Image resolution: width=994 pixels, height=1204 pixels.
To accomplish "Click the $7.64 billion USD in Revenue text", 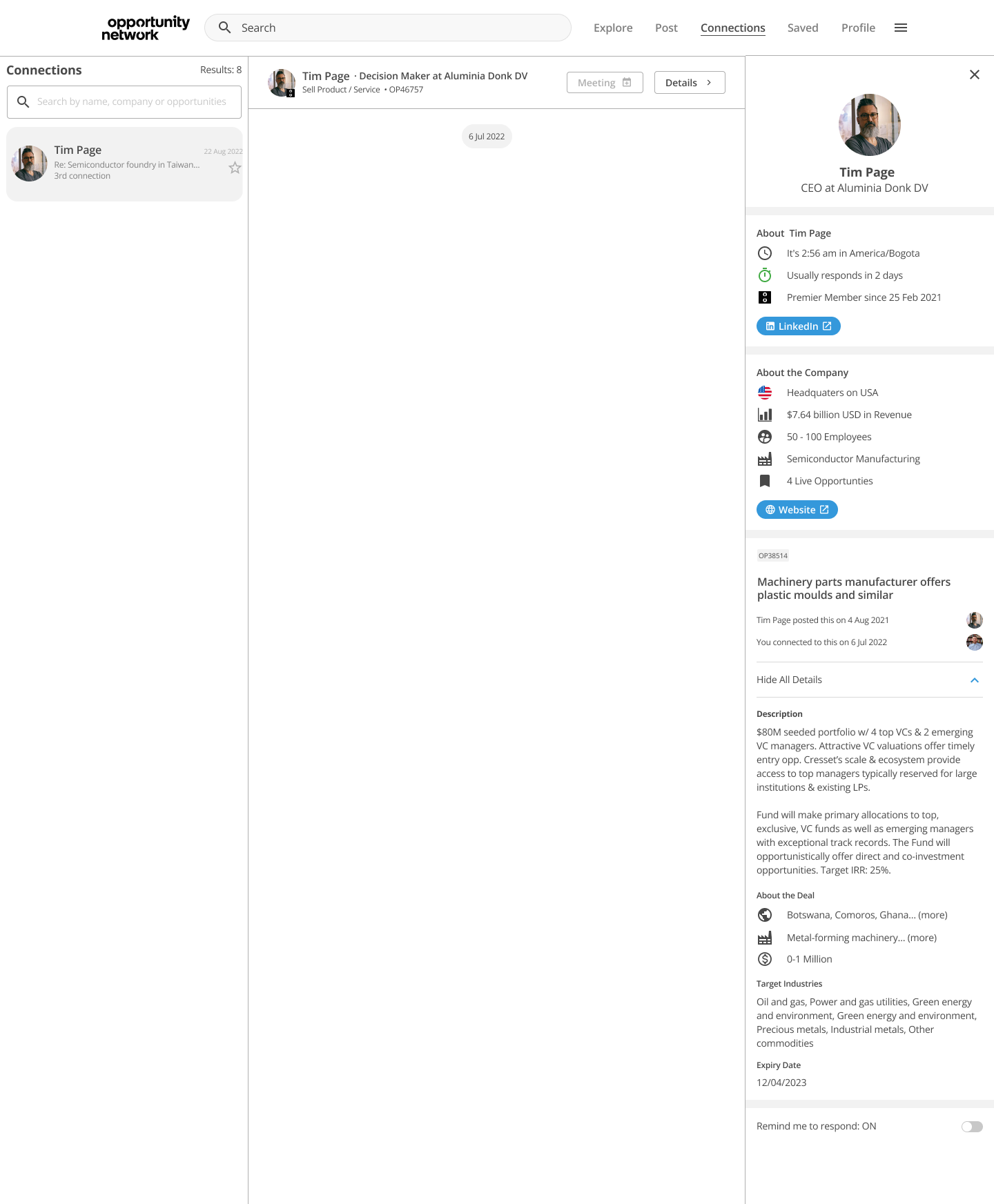I will click(x=849, y=415).
